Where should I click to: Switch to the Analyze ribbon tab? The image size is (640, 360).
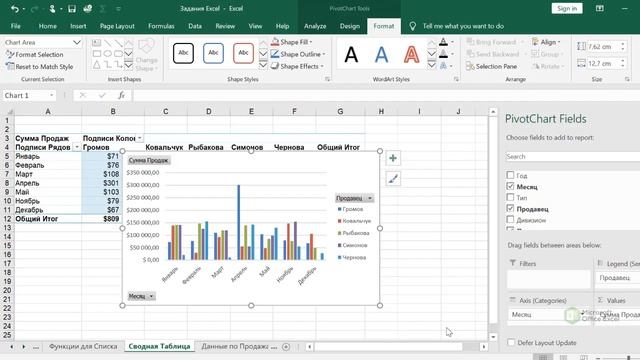pos(315,26)
